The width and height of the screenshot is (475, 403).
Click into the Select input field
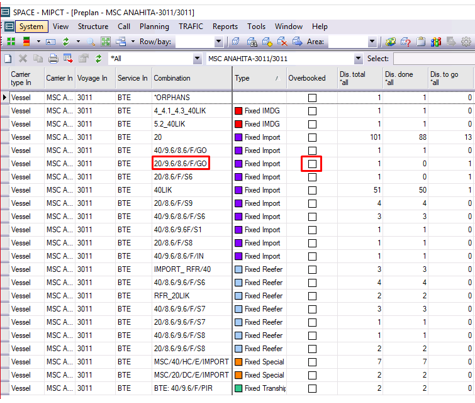[x=434, y=59]
